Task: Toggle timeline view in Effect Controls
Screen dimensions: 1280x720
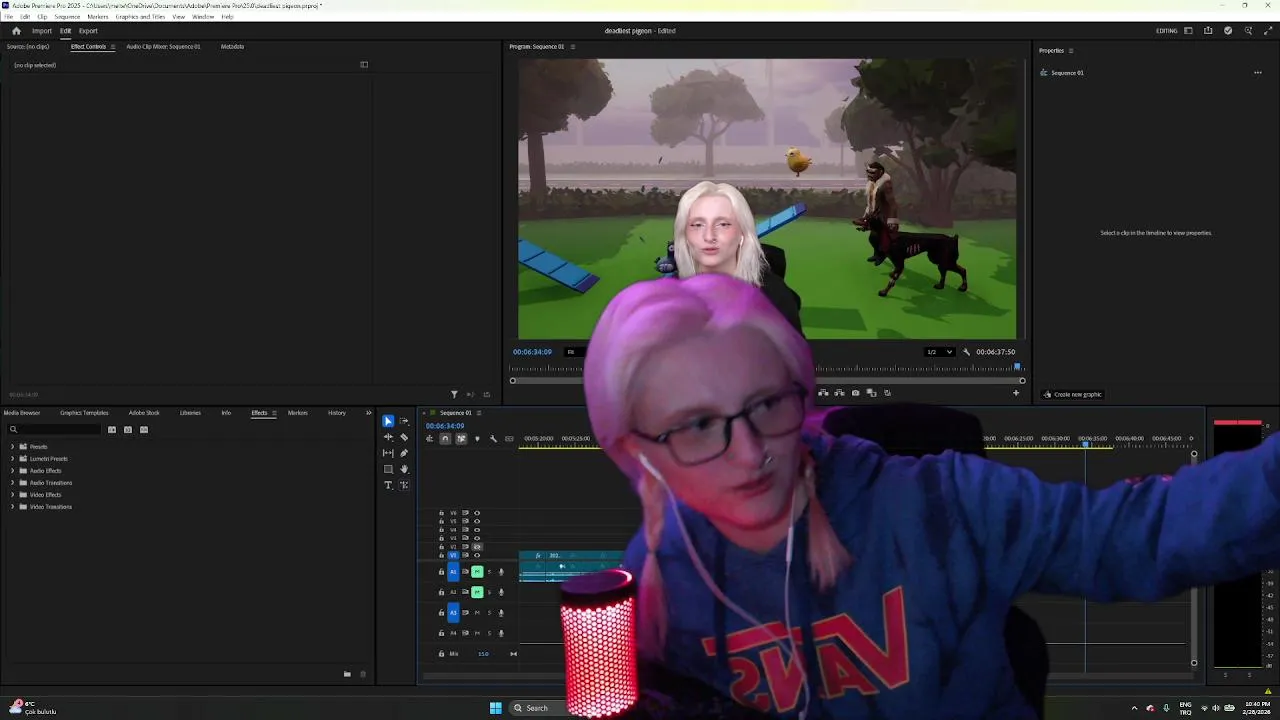Action: click(364, 65)
